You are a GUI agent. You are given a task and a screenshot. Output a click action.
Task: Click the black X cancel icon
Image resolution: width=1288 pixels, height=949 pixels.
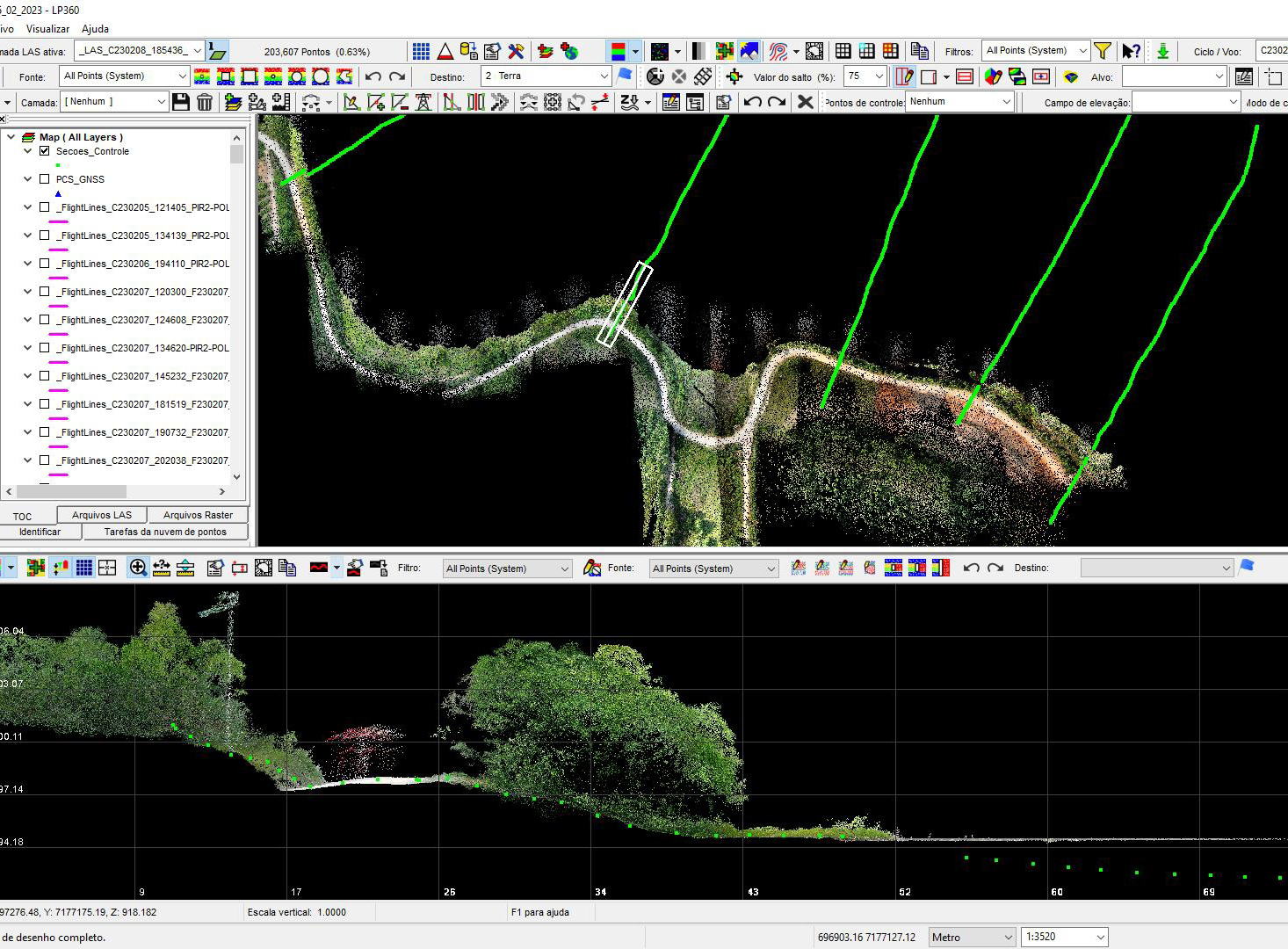(x=805, y=102)
